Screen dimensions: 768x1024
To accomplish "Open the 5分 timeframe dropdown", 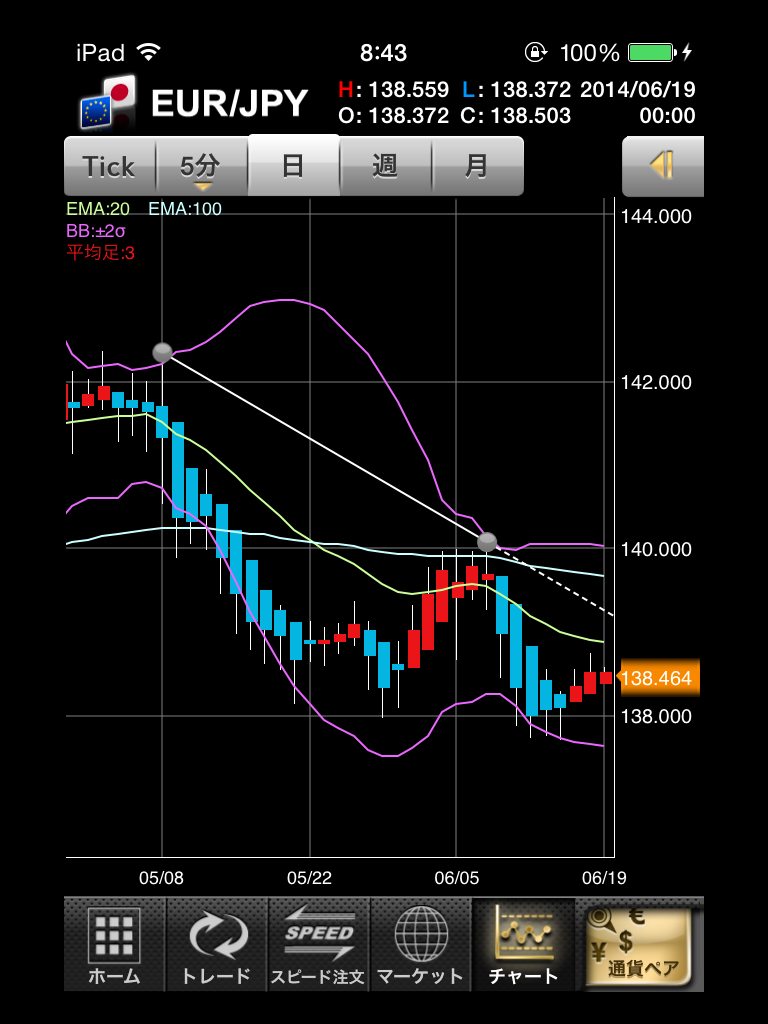I will coord(202,167).
